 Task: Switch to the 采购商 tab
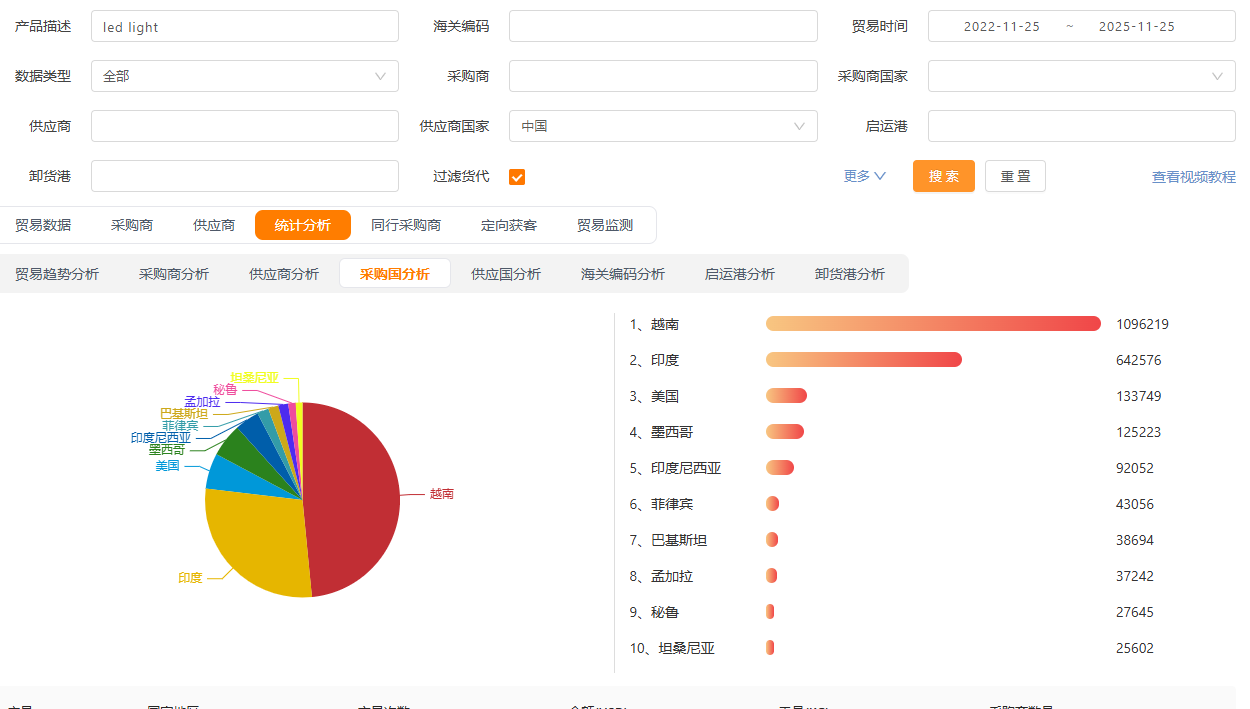tap(132, 225)
